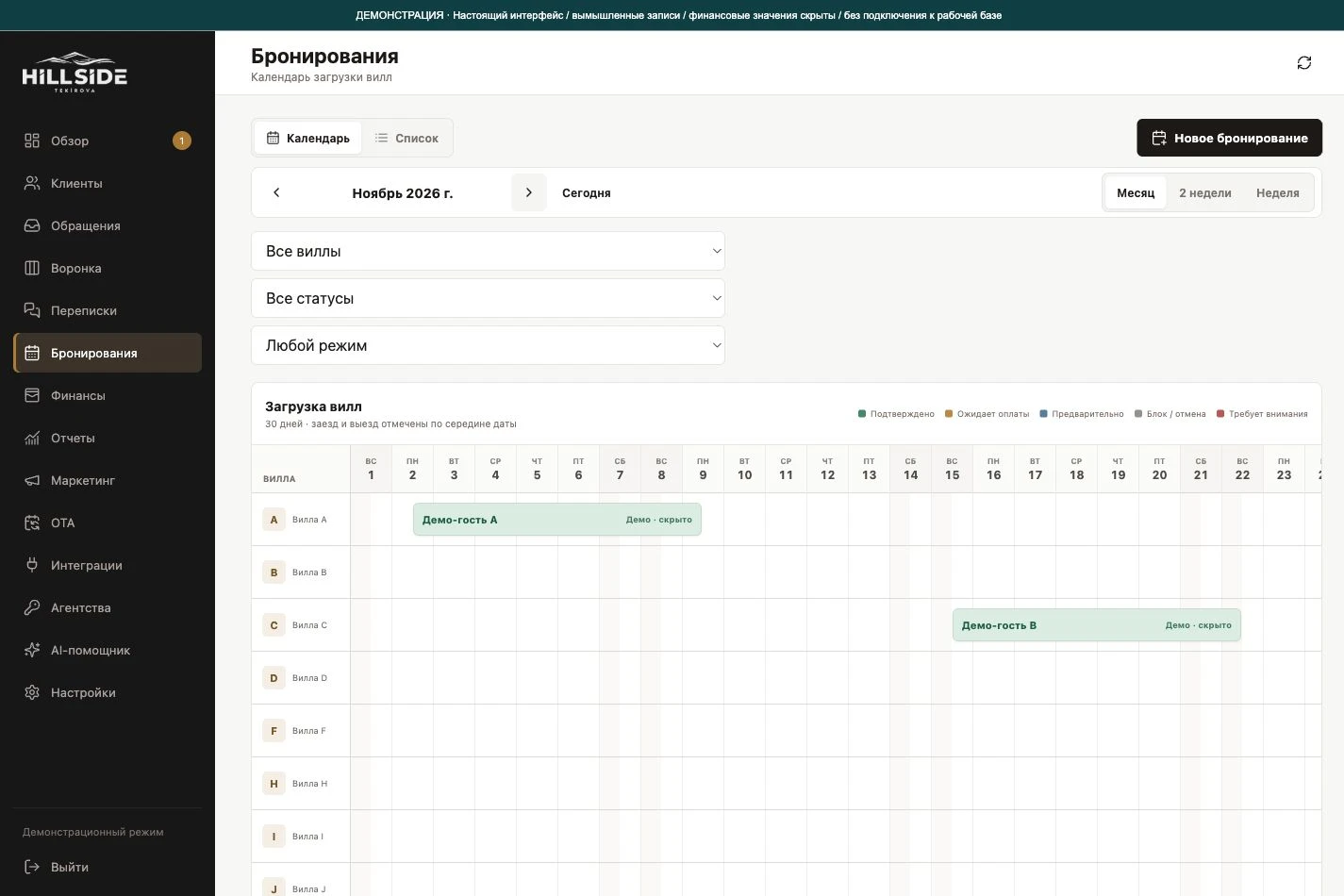Viewport: 1344px width, 896px height.
Task: Open the Финансы menu item
Action: (x=108, y=395)
